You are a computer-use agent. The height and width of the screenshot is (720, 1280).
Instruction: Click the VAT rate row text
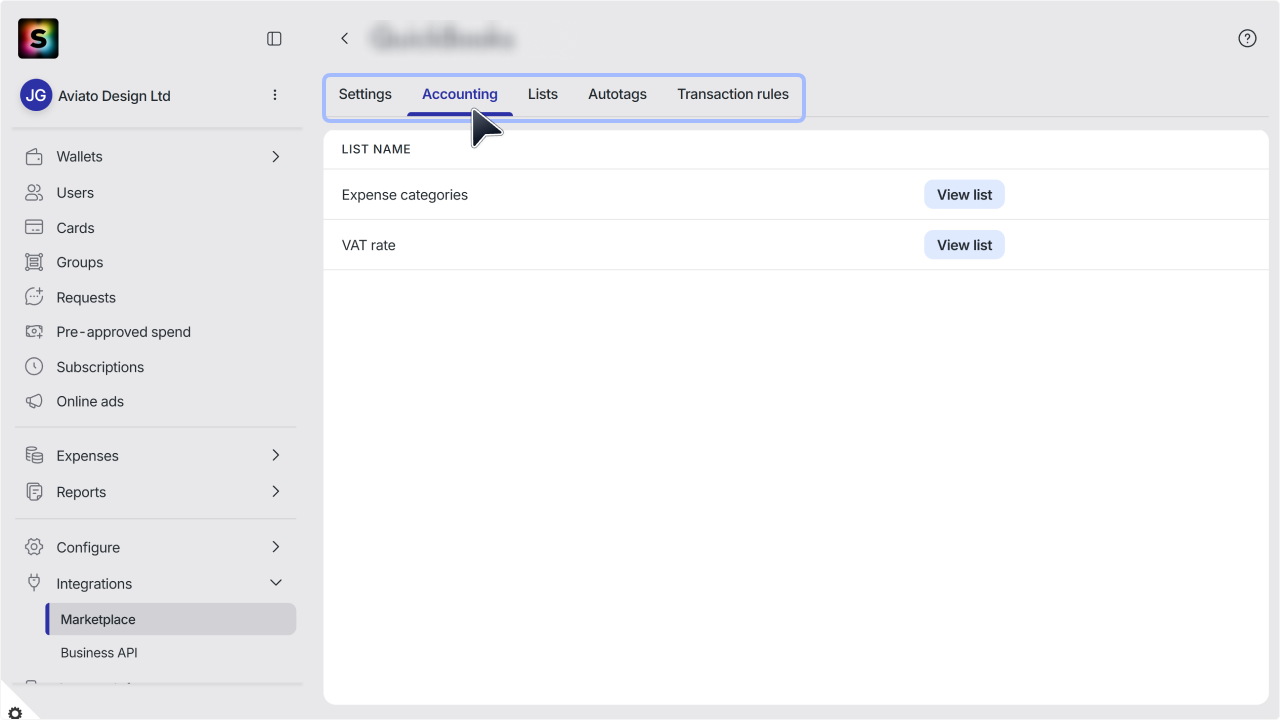point(369,245)
